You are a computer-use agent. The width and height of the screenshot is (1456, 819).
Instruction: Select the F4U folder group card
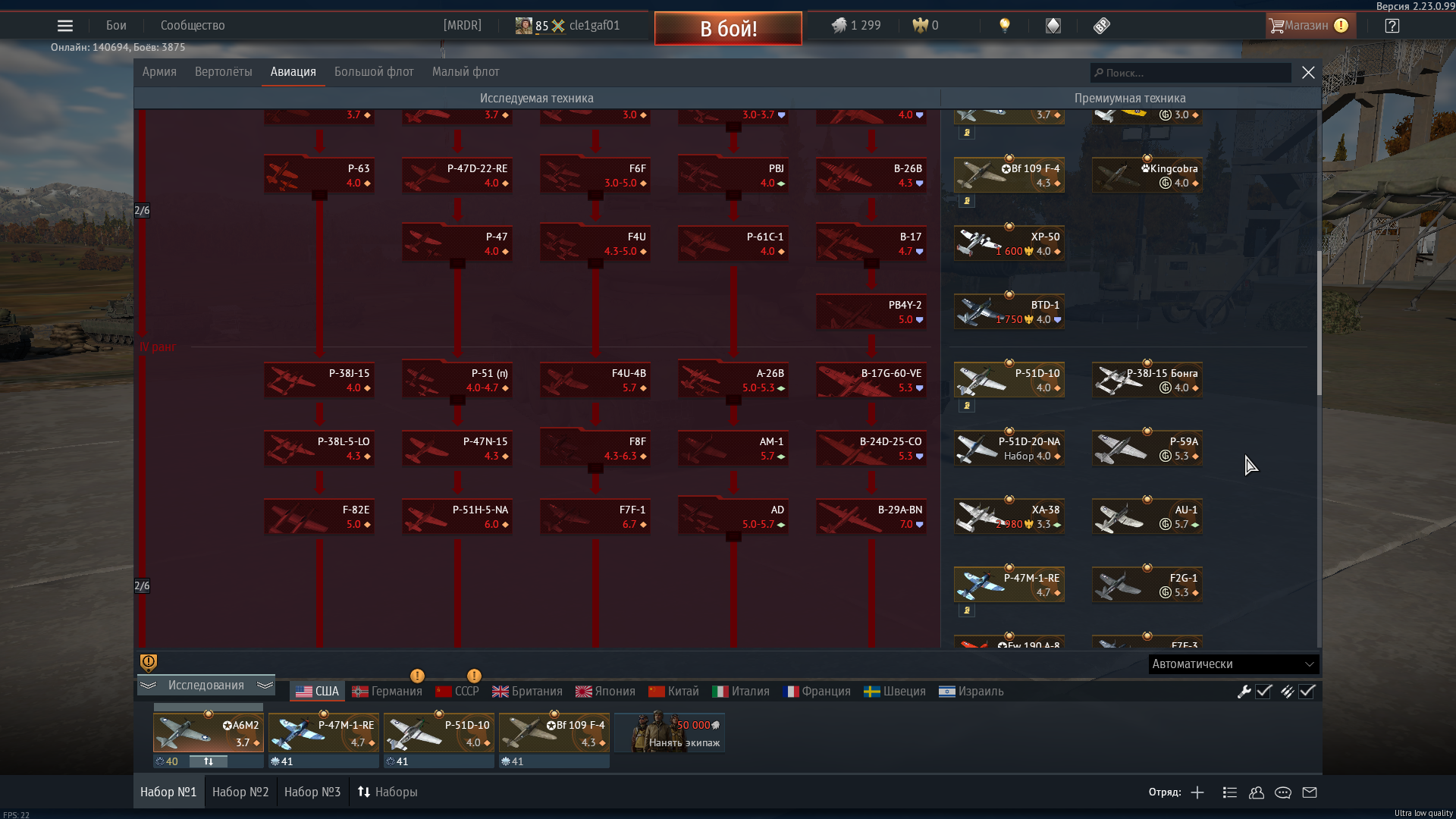click(x=595, y=243)
